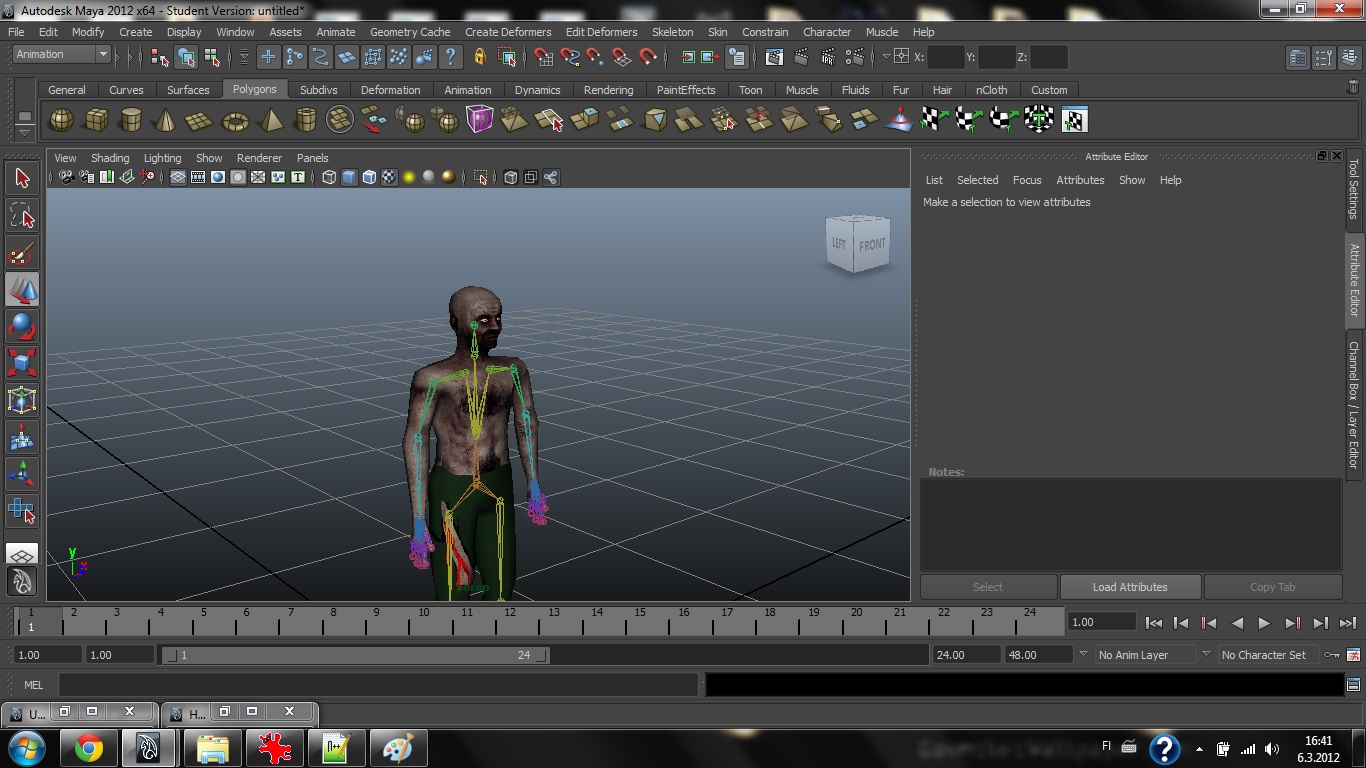The image size is (1366, 768).
Task: Open Script Editor icon at bottom right
Action: coord(1353,685)
